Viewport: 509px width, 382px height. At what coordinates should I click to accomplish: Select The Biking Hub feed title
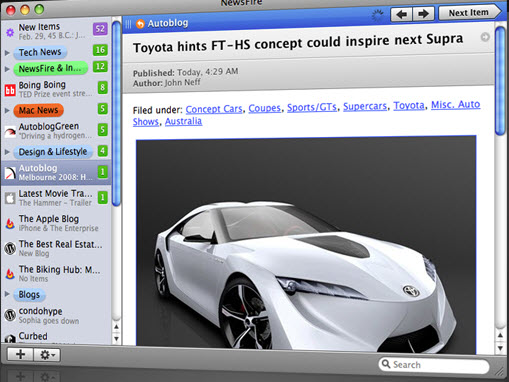click(x=59, y=269)
